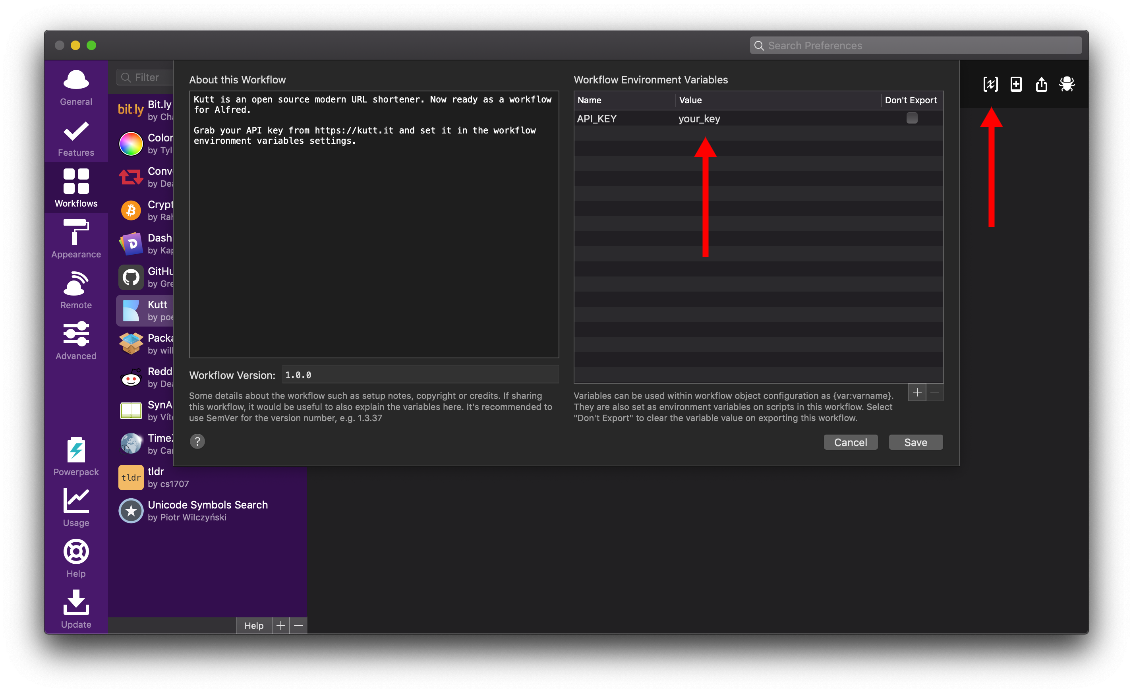Select the Package workflow with box icon
1133x693 pixels.
(145, 343)
